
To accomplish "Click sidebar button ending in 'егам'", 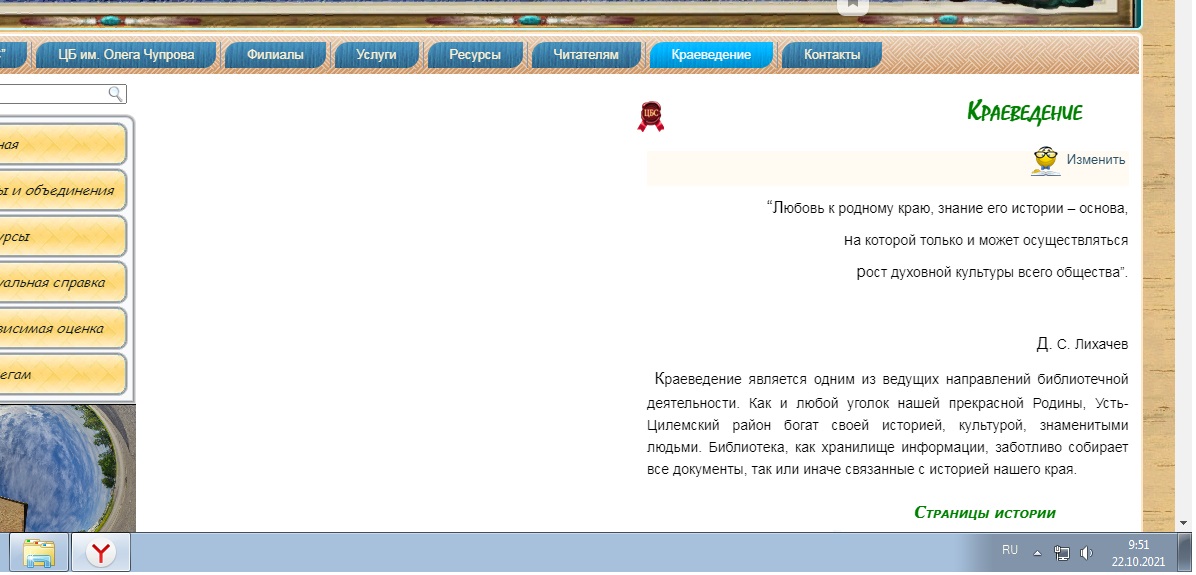I will pyautogui.click(x=63, y=374).
